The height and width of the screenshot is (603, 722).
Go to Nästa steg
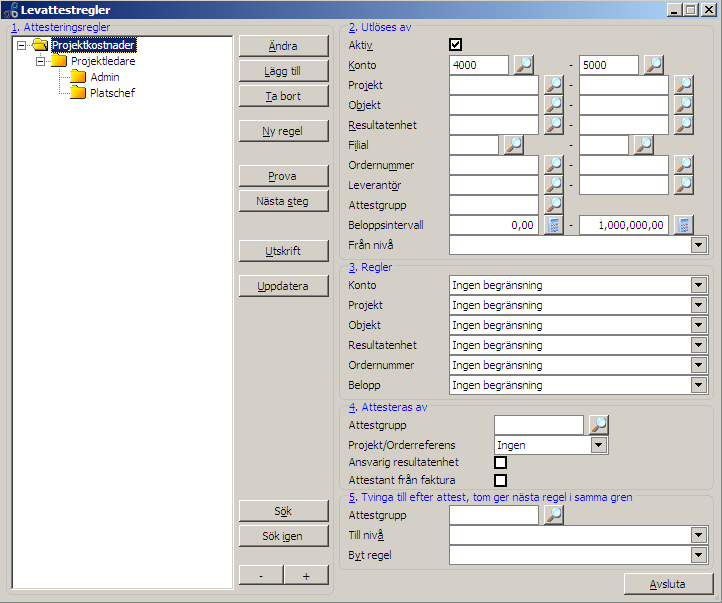tap(284, 201)
